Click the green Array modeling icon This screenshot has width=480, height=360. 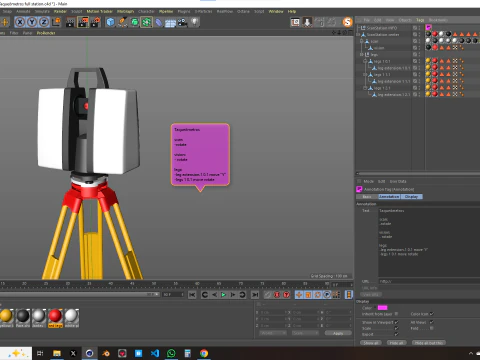[x=146, y=22]
